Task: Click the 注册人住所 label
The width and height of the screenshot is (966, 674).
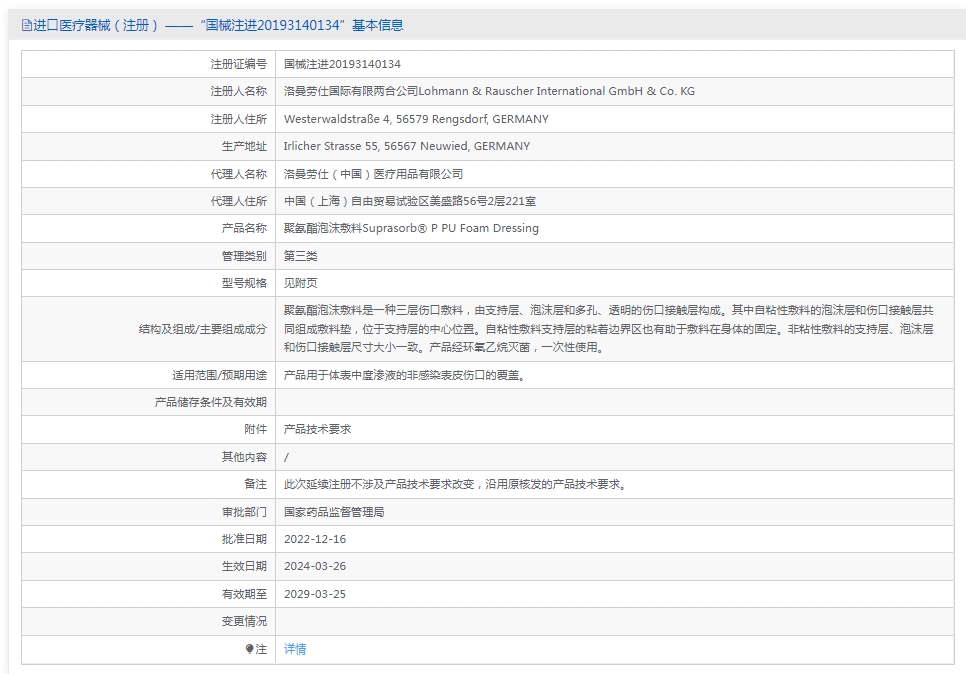Action: [x=238, y=119]
